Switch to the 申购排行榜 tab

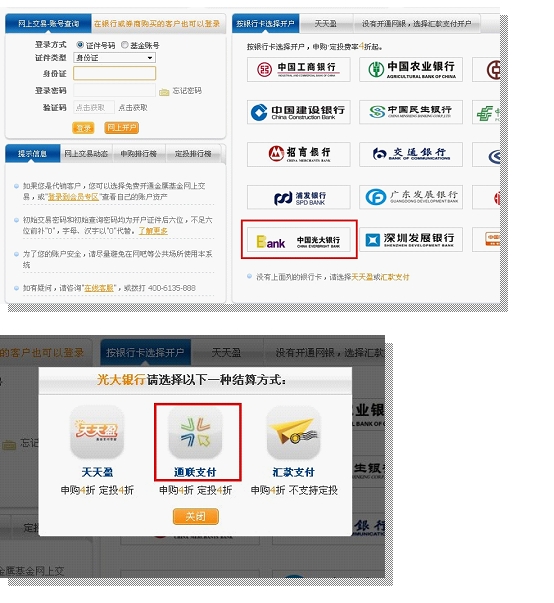139,153
